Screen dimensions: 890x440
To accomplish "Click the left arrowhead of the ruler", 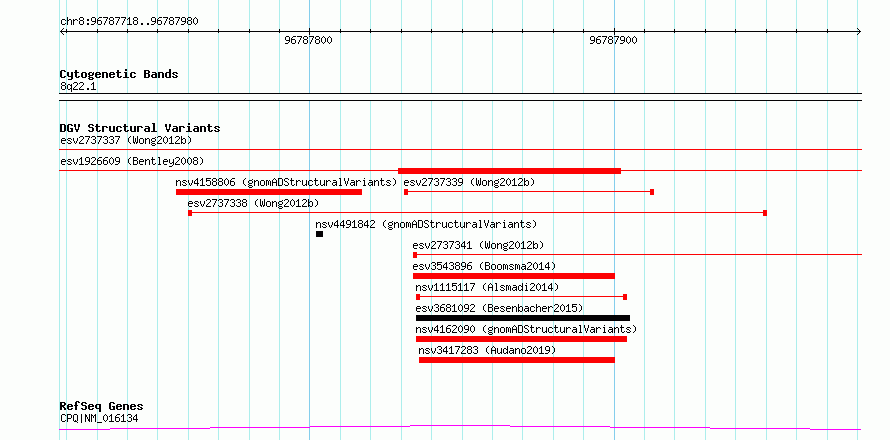I will coord(62,32).
